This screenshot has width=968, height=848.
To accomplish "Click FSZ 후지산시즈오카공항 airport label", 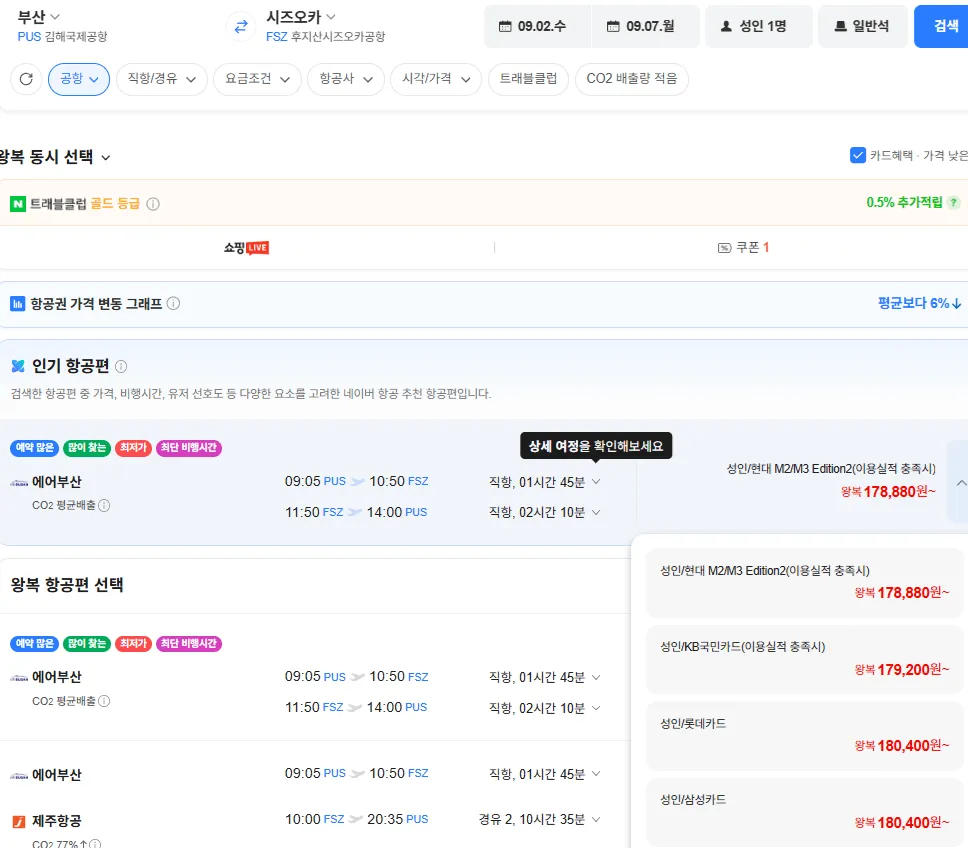I will coord(325,36).
